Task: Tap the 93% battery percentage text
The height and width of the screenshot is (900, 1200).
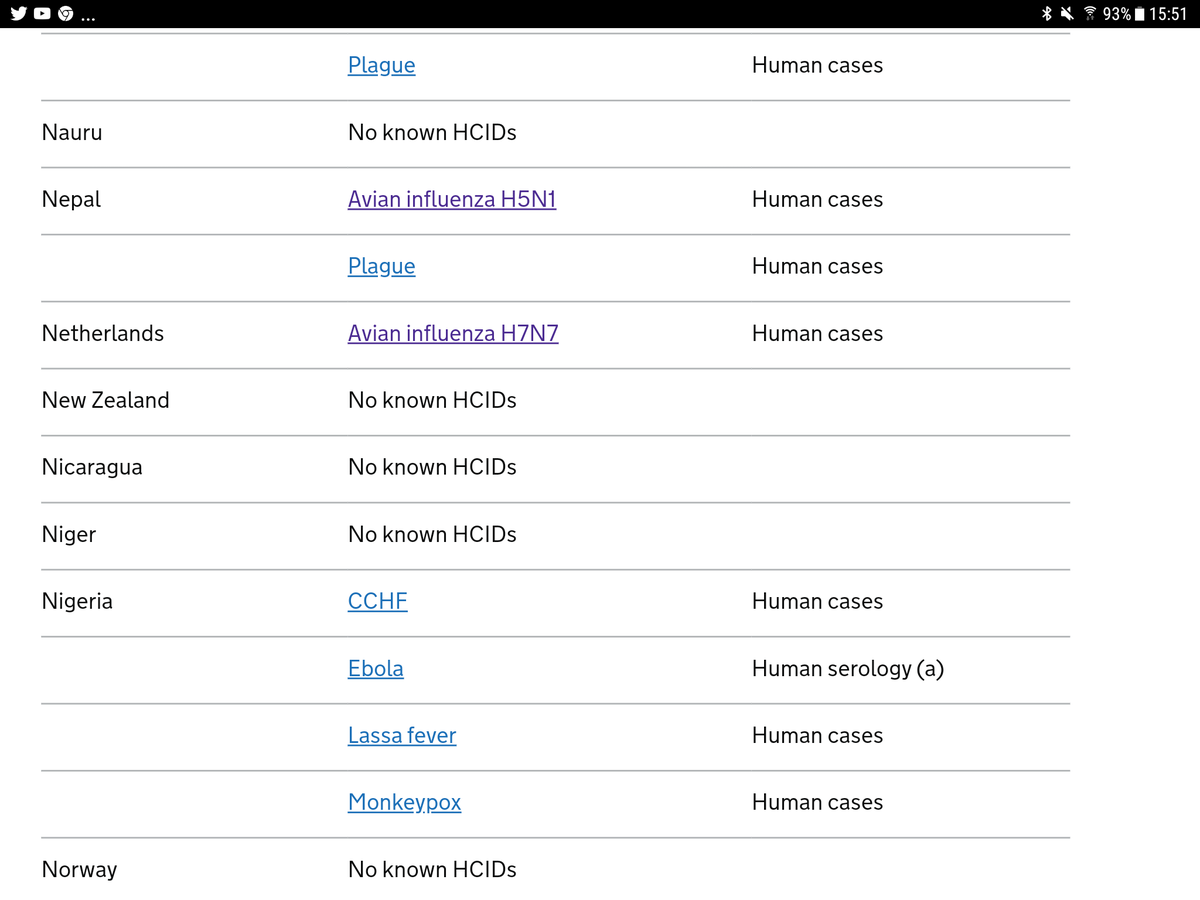Action: 1117,14
